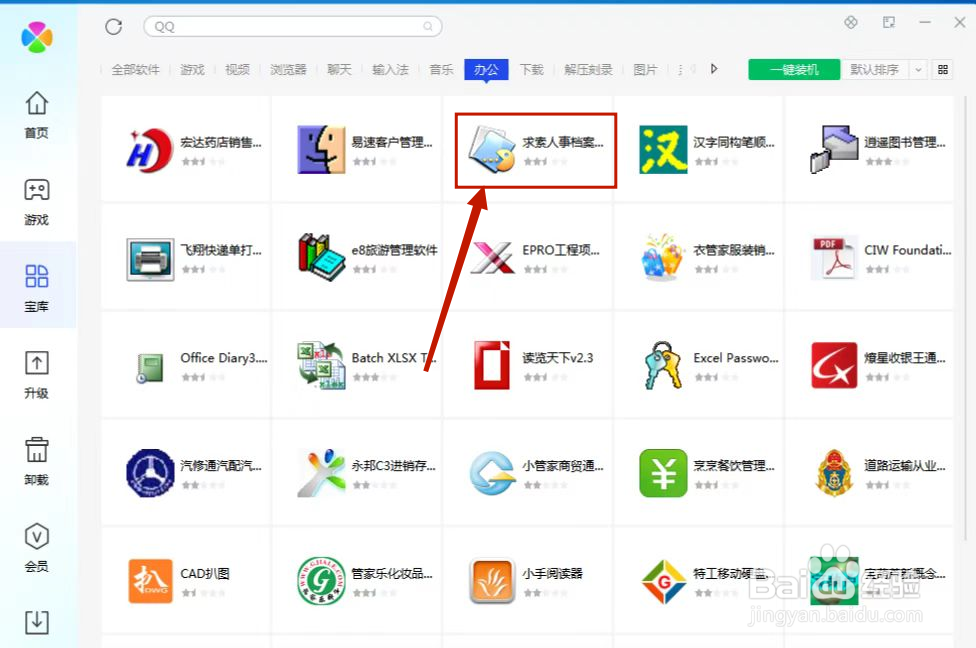Select the 浏览器 category tab

pos(288,69)
